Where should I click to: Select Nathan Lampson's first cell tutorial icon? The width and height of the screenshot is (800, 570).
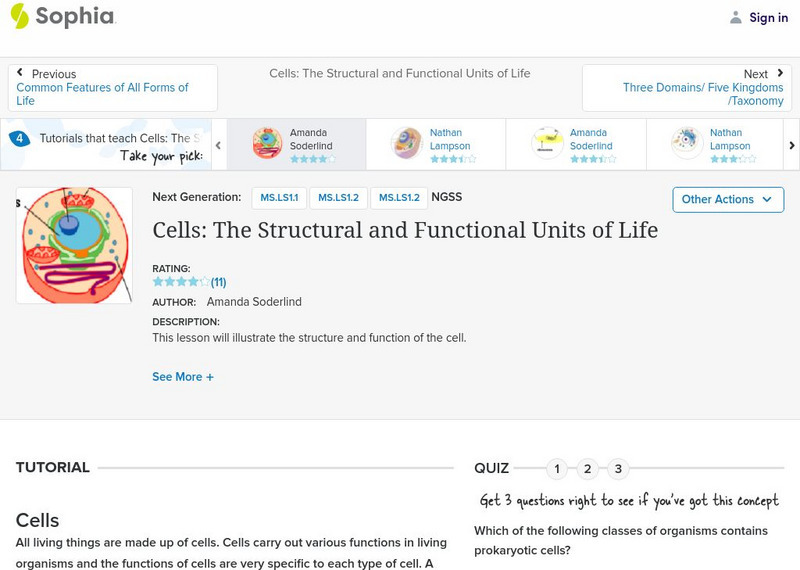(407, 144)
